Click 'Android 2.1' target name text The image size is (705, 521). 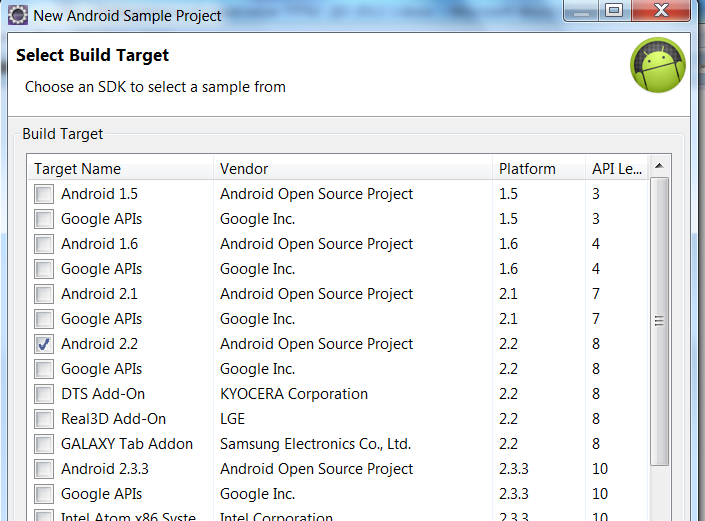coord(99,294)
